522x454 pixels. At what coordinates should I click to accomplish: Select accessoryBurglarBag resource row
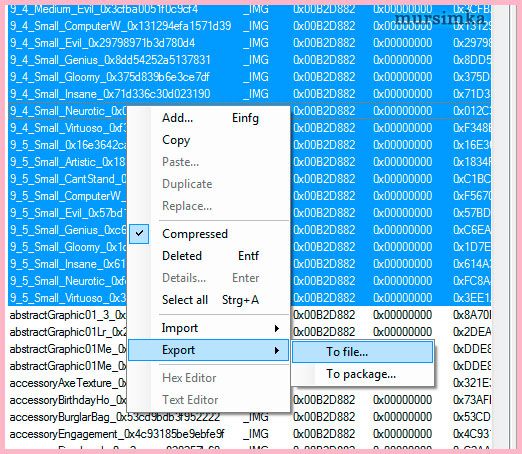(x=249, y=417)
